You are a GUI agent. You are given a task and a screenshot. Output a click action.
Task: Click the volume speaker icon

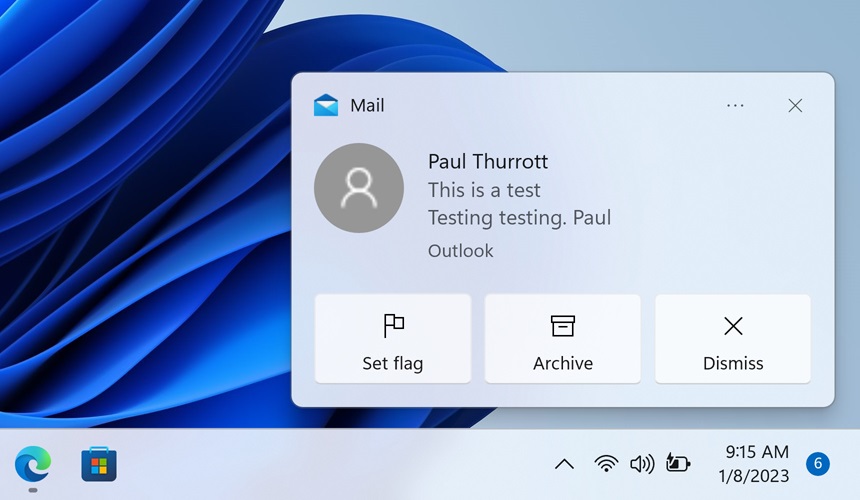(x=642, y=464)
